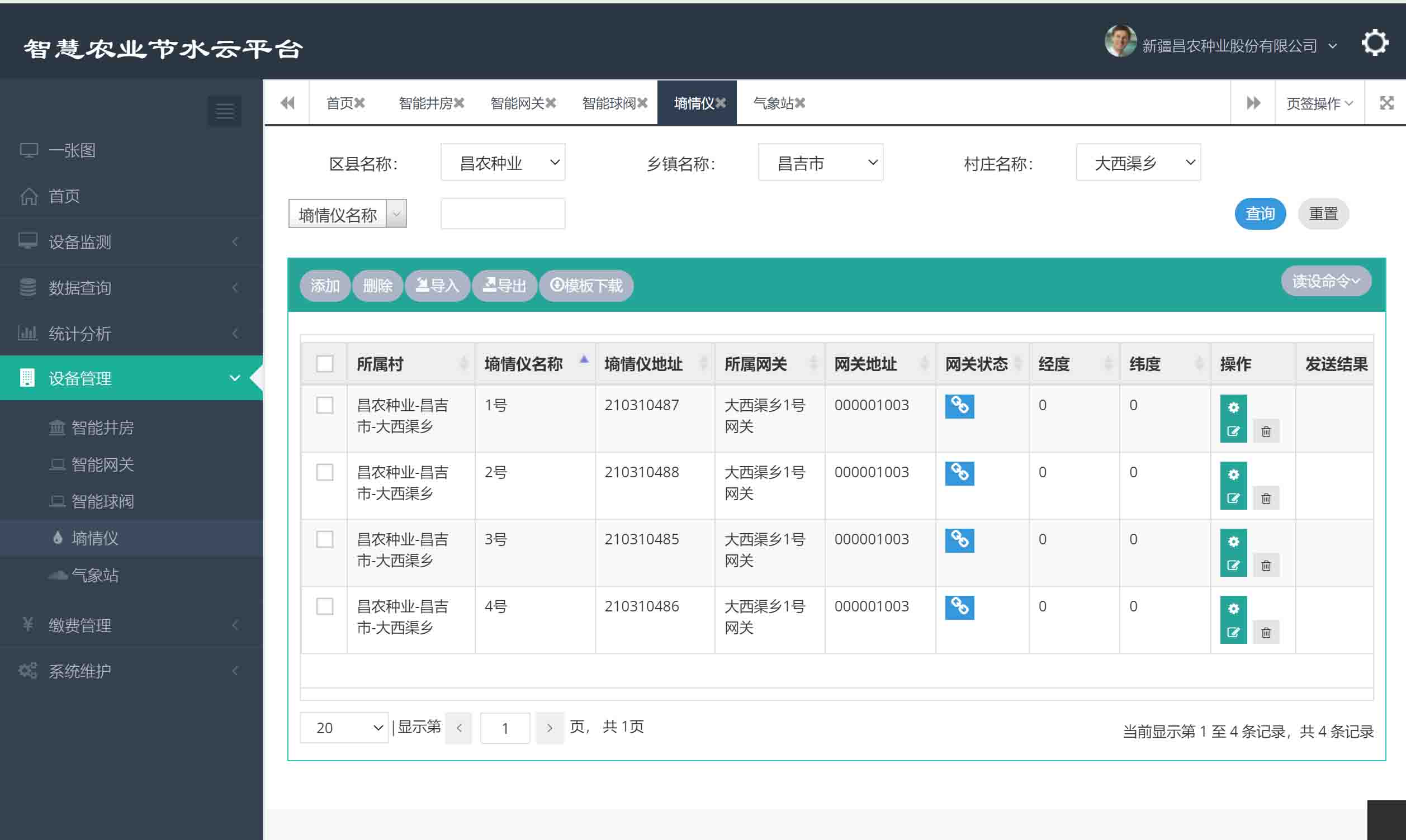
Task: Open the 村庄名称 dropdown showing 大西渠乡
Action: click(x=1138, y=163)
